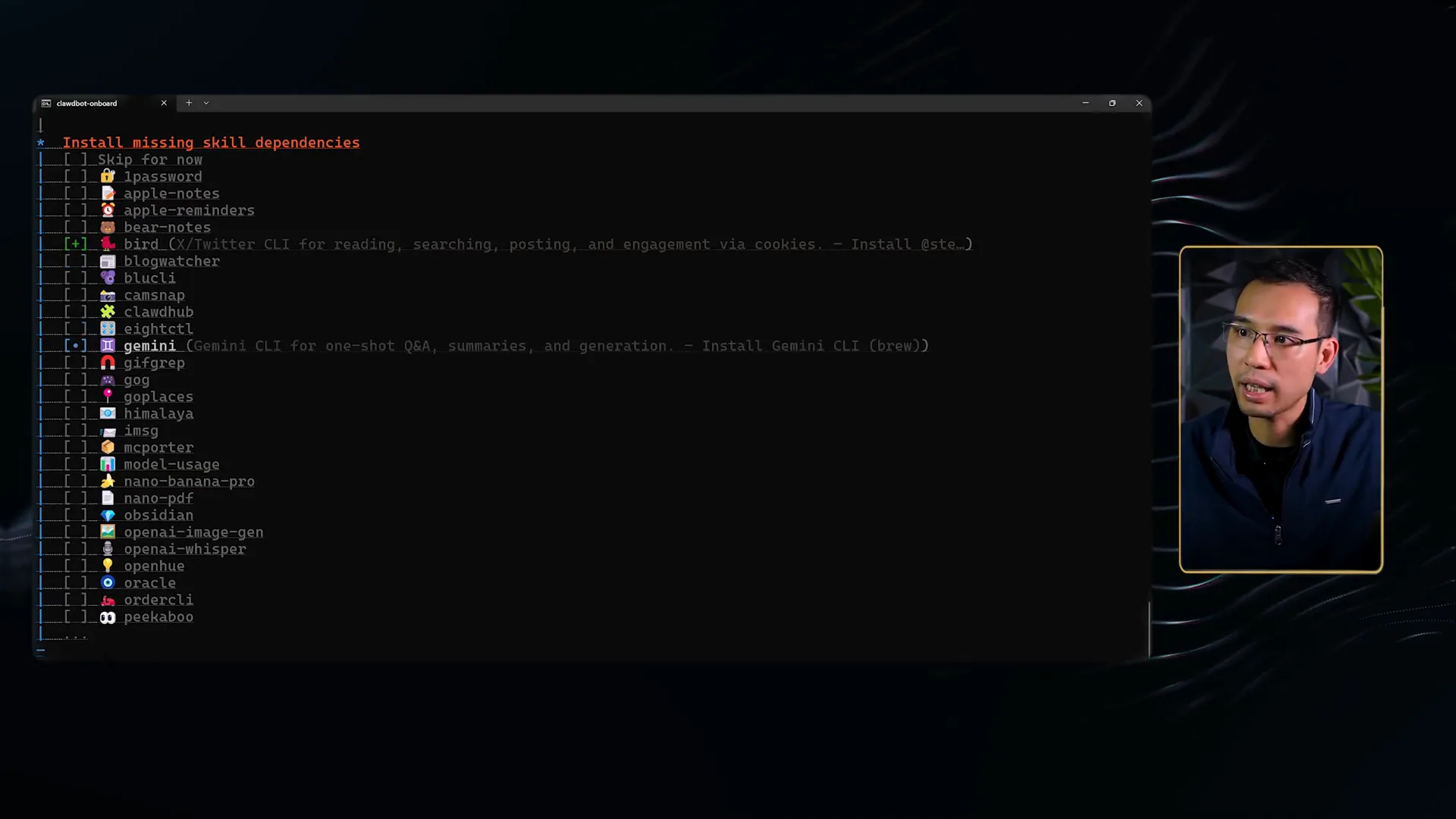1456x819 pixels.
Task: Click the Gemini zodiac icon
Action: coord(108,346)
